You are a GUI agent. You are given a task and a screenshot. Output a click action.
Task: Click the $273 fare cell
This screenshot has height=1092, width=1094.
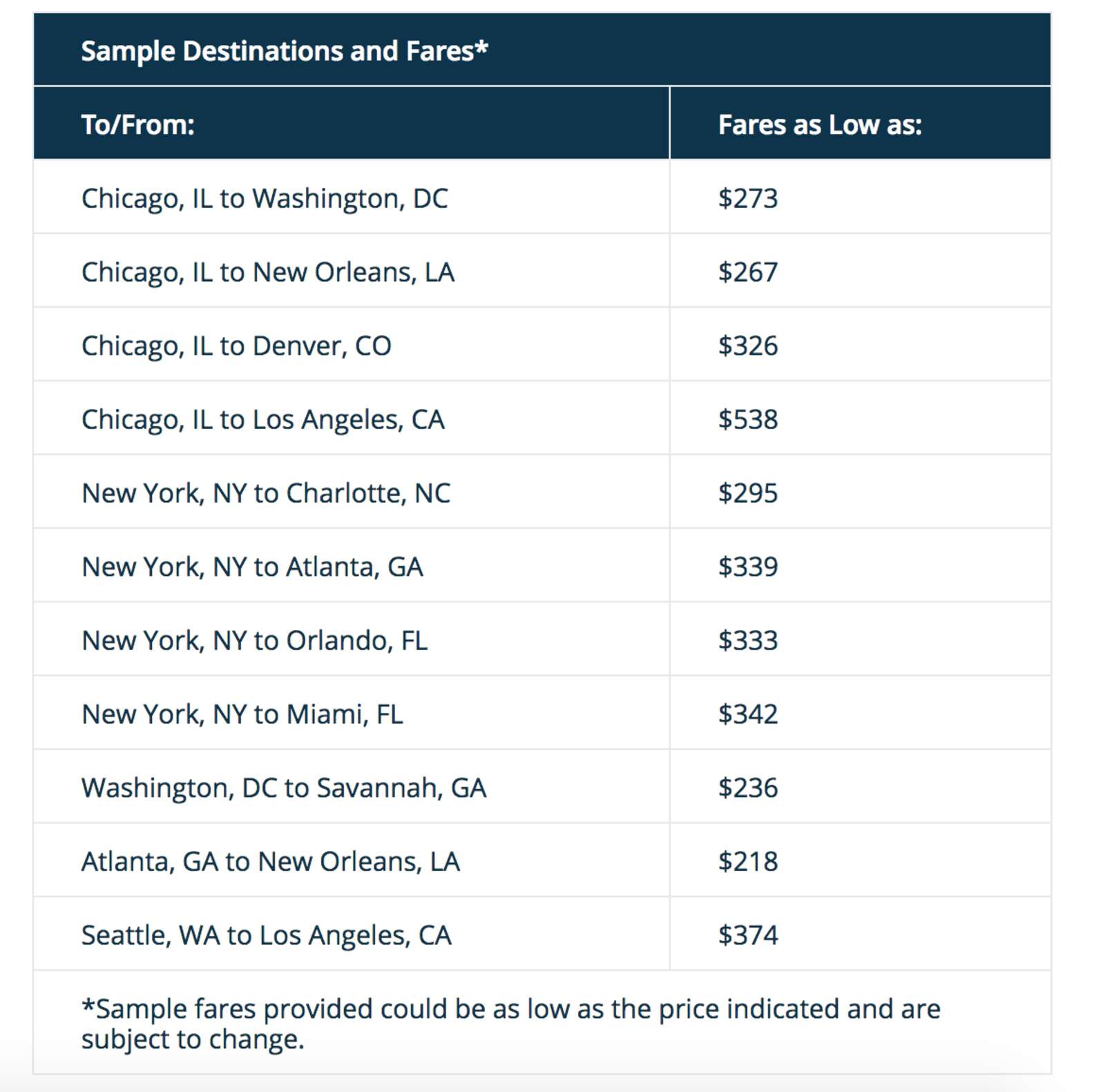pos(748,199)
